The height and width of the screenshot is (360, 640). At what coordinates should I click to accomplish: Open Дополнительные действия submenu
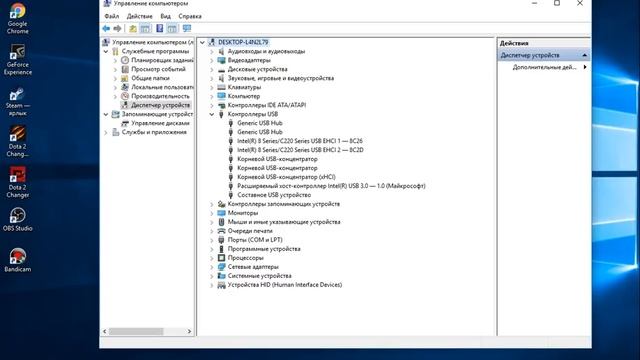(549, 67)
